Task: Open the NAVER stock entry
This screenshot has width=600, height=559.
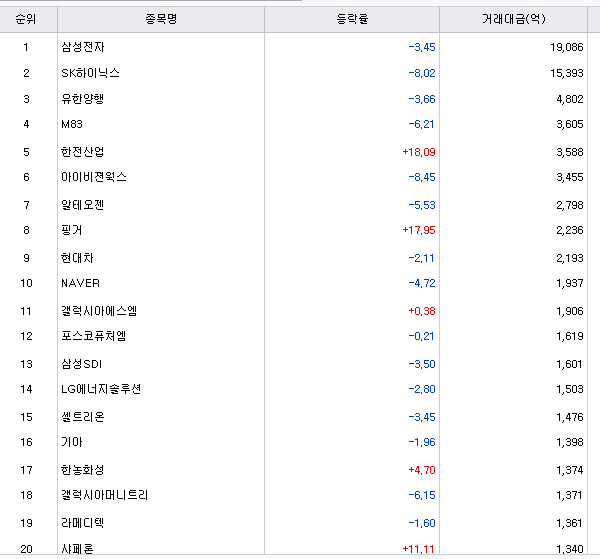Action: 80,283
